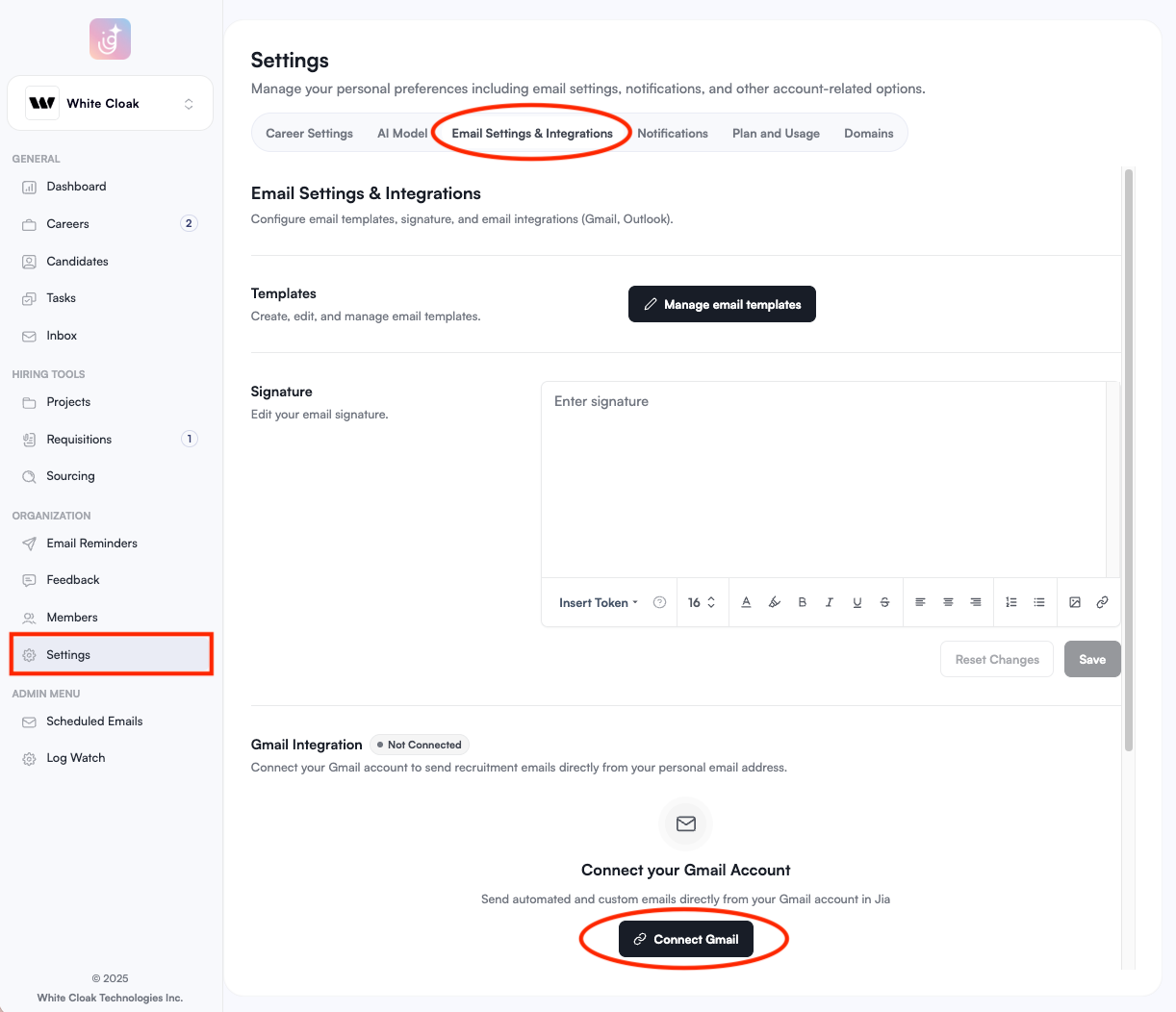1176x1012 pixels.
Task: Open the White Cloak workspace switcher
Action: (x=110, y=102)
